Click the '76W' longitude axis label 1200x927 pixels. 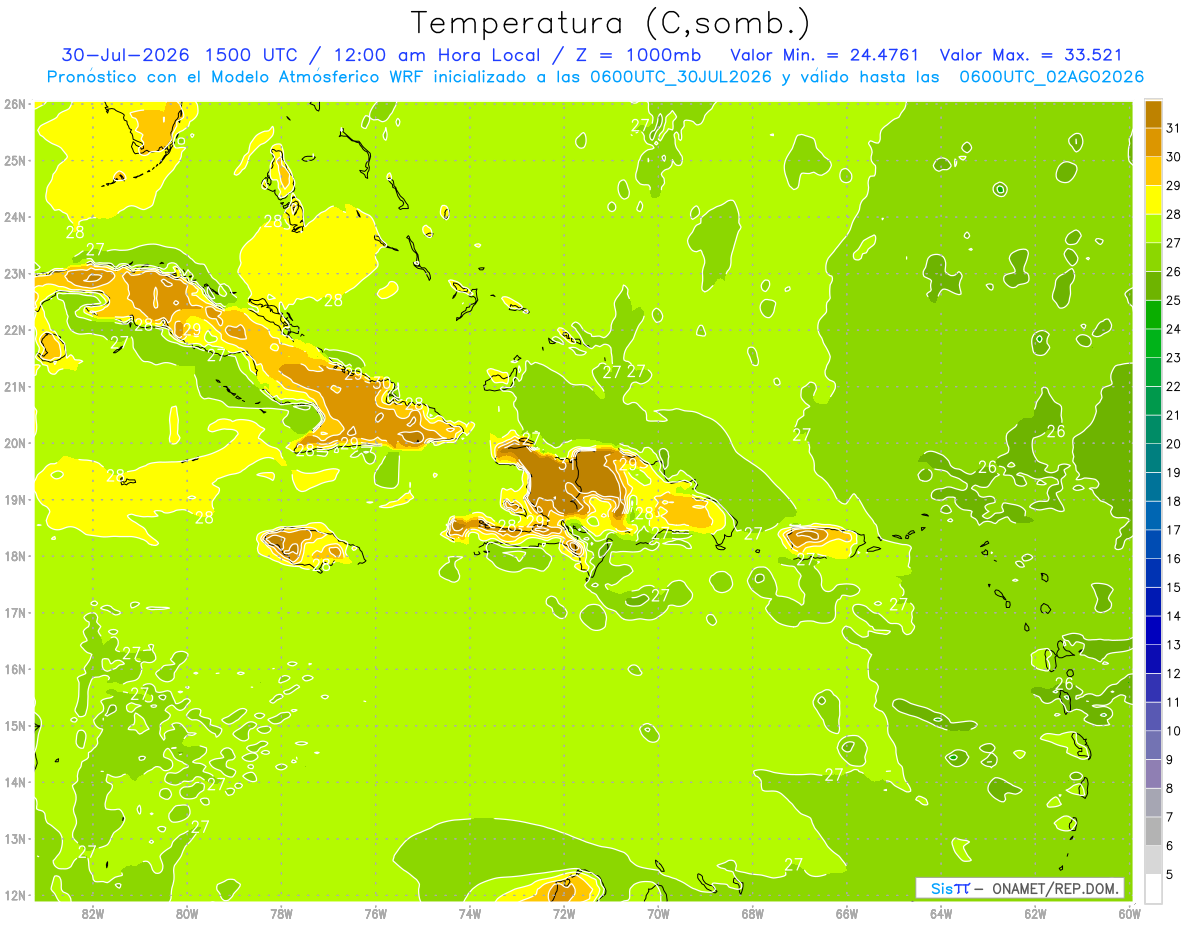click(375, 913)
